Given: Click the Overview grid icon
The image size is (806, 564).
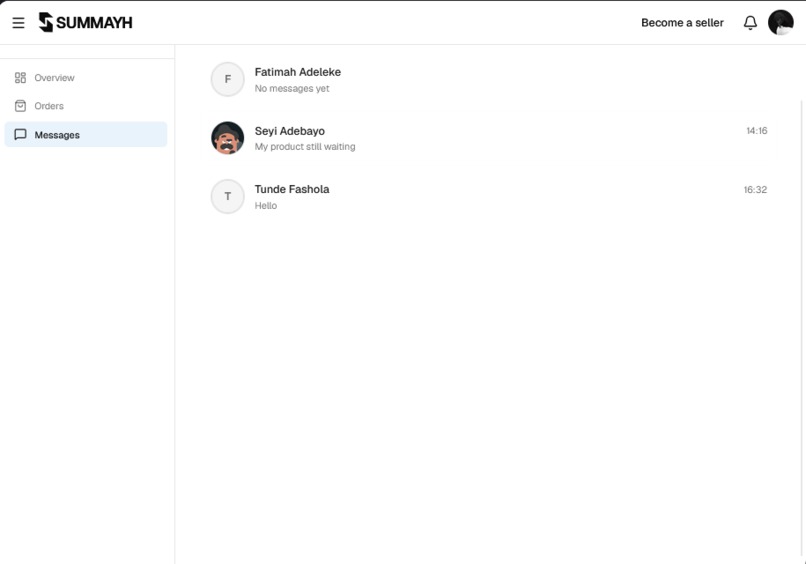Looking at the screenshot, I should (x=20, y=78).
